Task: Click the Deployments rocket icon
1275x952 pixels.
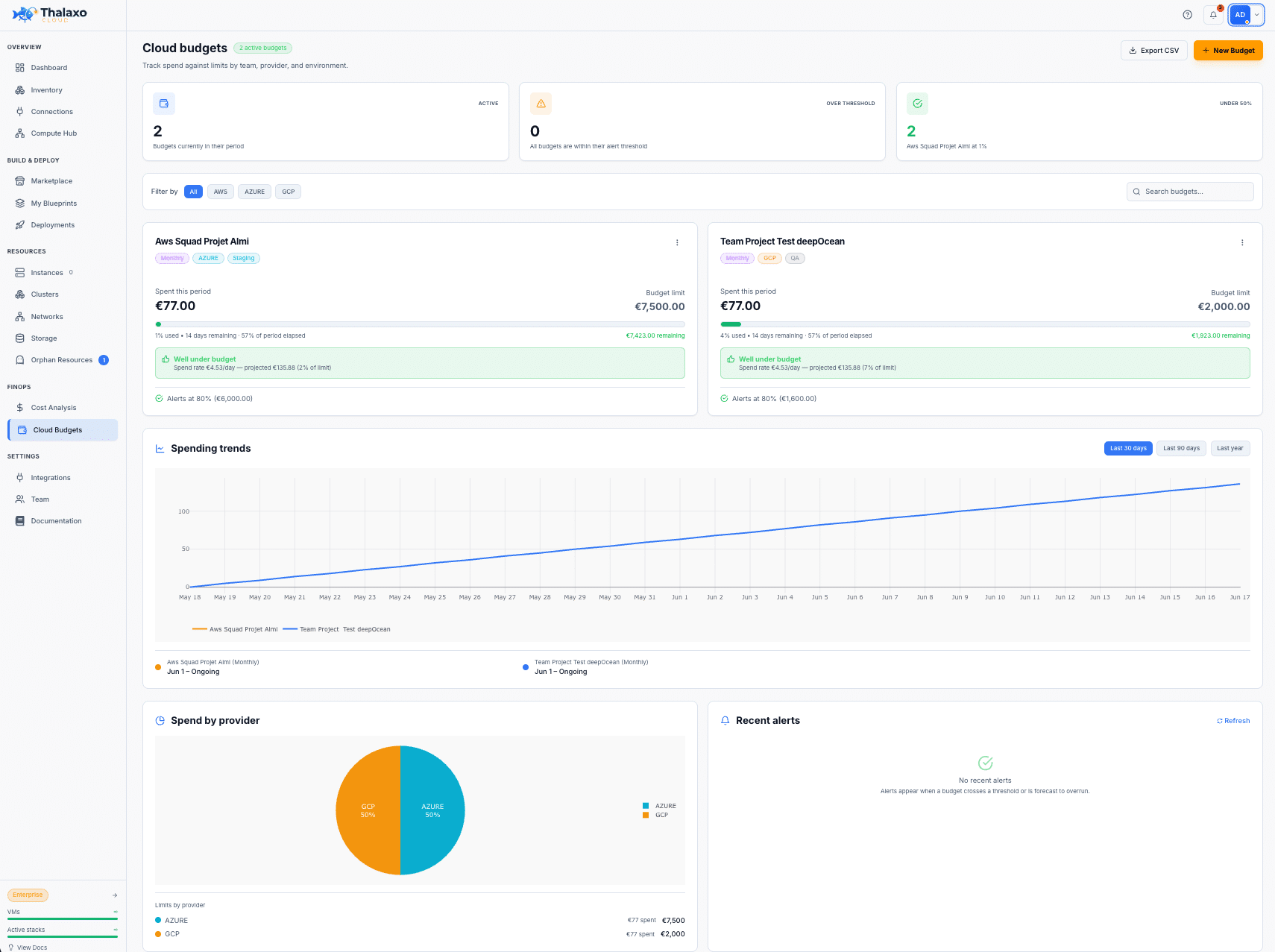Action: click(x=20, y=225)
